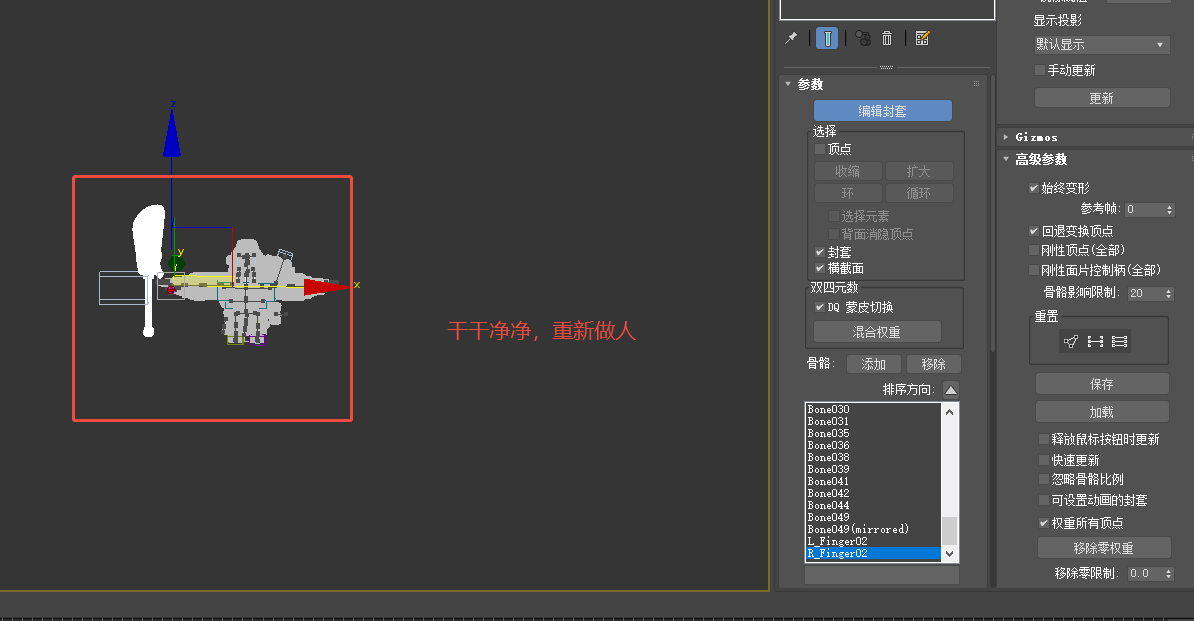
Task: Enable 释放鼠标按钮时更新 checkbox
Action: pos(1044,439)
